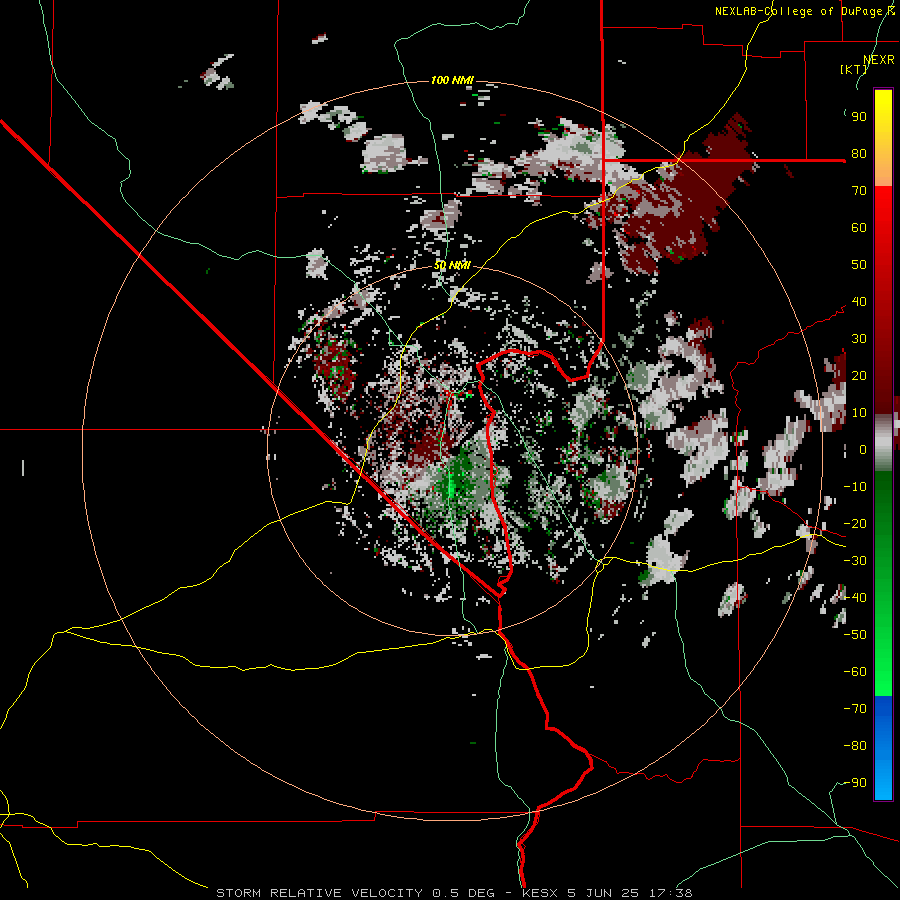Click the -90 value on the velocity scale
Screen dimensions: 900x900
[x=855, y=783]
